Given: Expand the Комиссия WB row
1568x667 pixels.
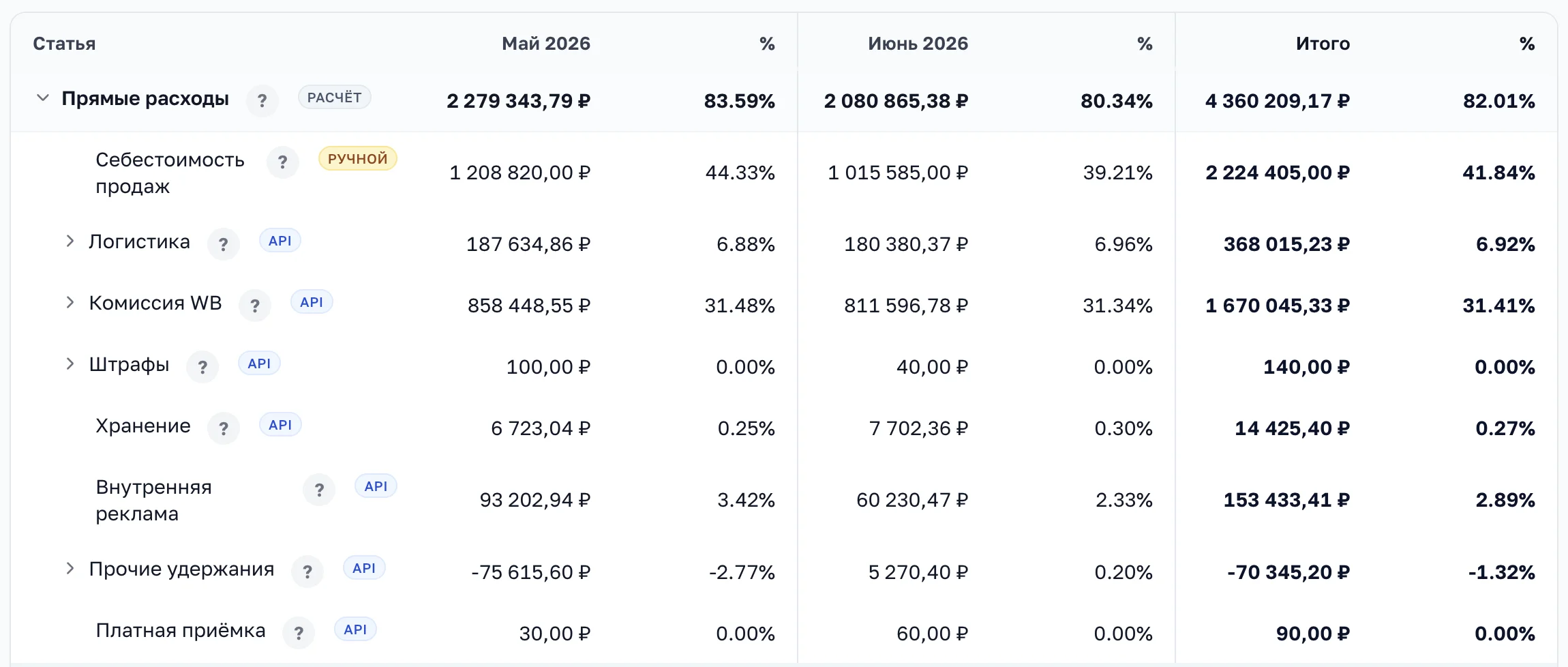Looking at the screenshot, I should click(70, 302).
